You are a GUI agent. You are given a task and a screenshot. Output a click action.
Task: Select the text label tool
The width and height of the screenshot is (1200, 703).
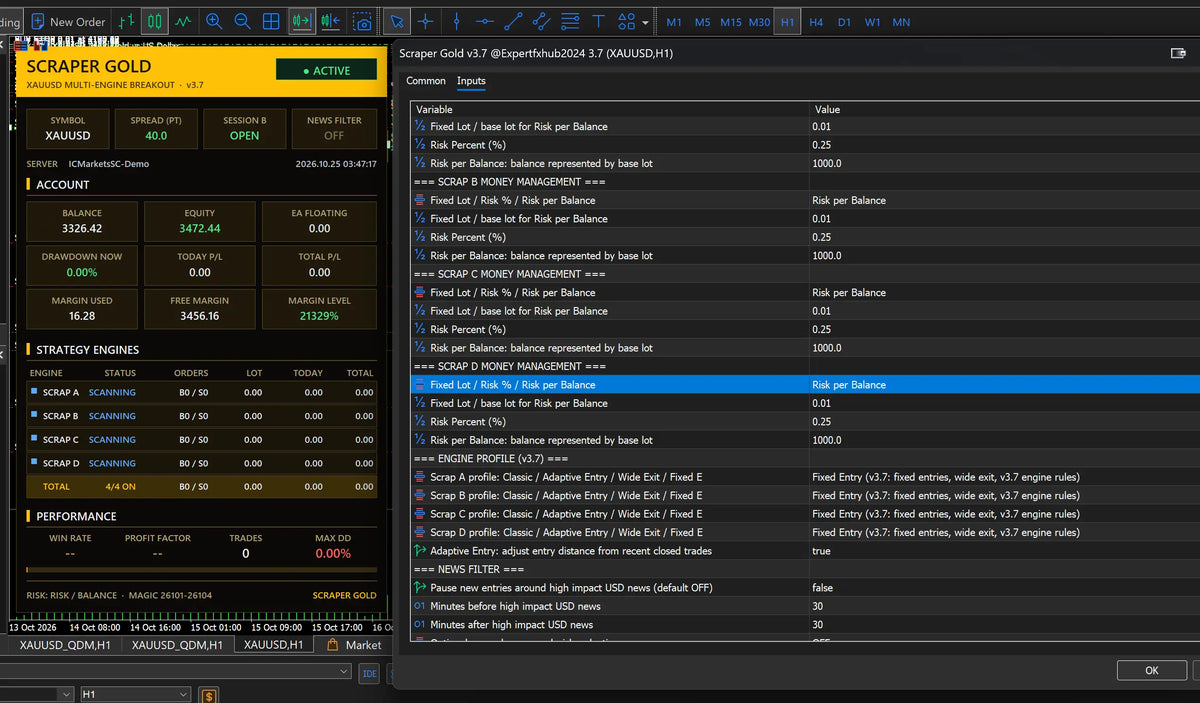598,21
